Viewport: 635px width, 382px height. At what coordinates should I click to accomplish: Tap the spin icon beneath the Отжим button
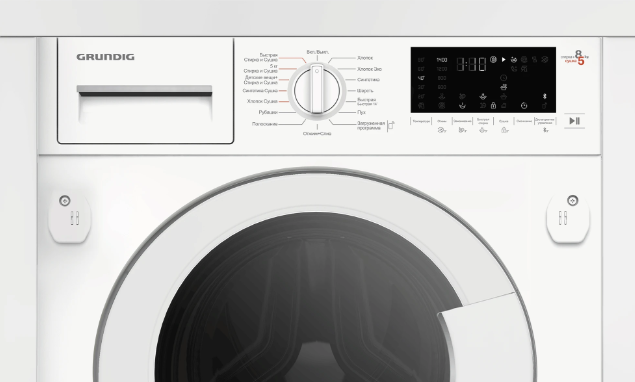pyautogui.click(x=442, y=130)
